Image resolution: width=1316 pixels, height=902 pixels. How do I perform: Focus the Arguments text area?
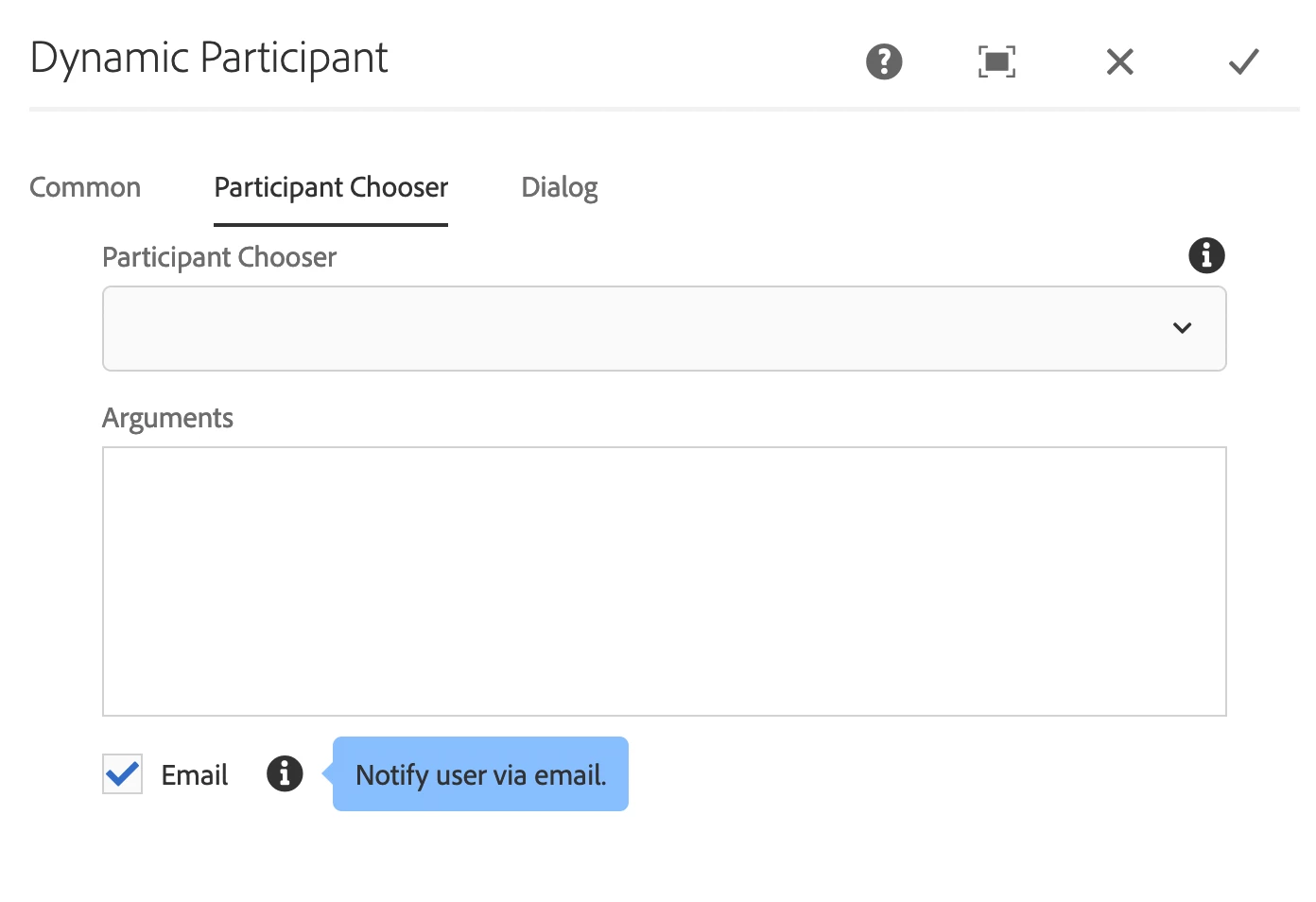coord(665,581)
